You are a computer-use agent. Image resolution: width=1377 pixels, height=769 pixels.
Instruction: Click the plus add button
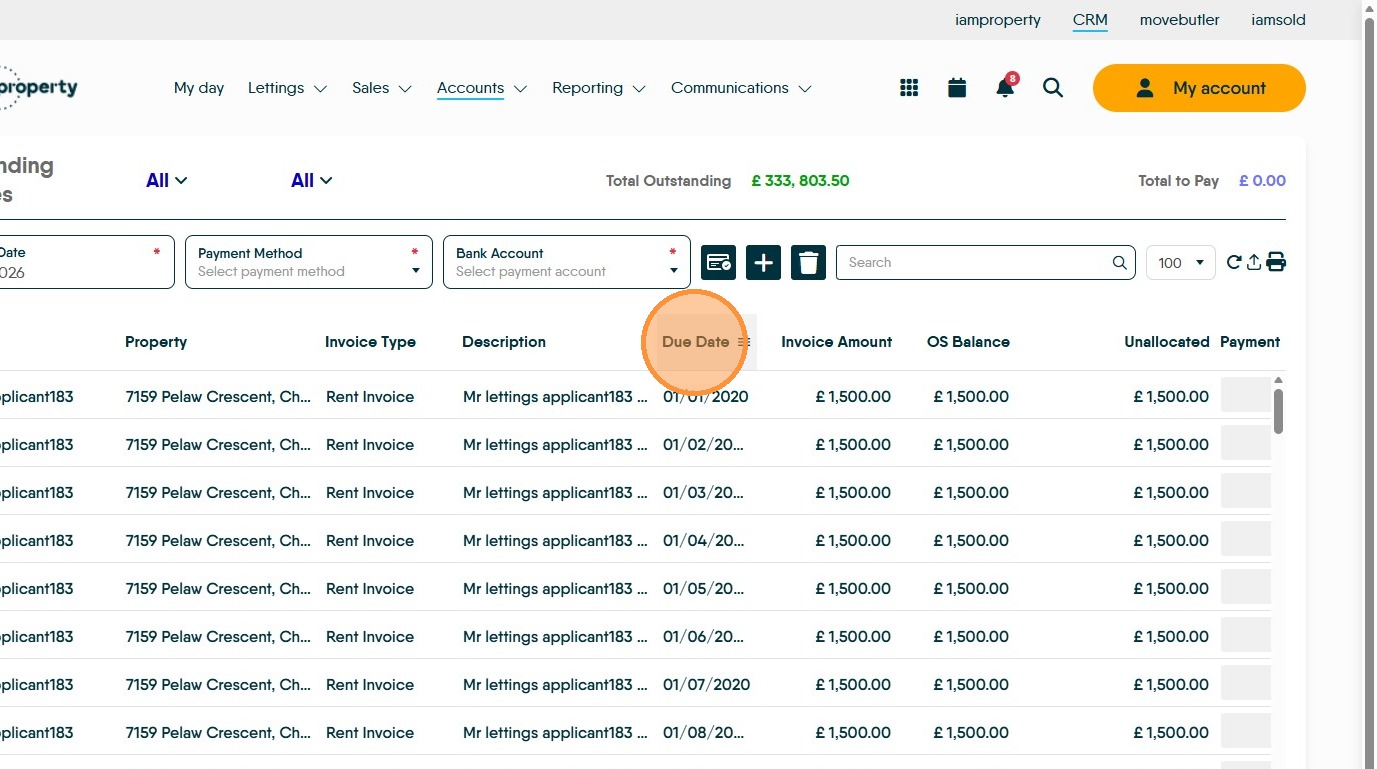coord(763,262)
